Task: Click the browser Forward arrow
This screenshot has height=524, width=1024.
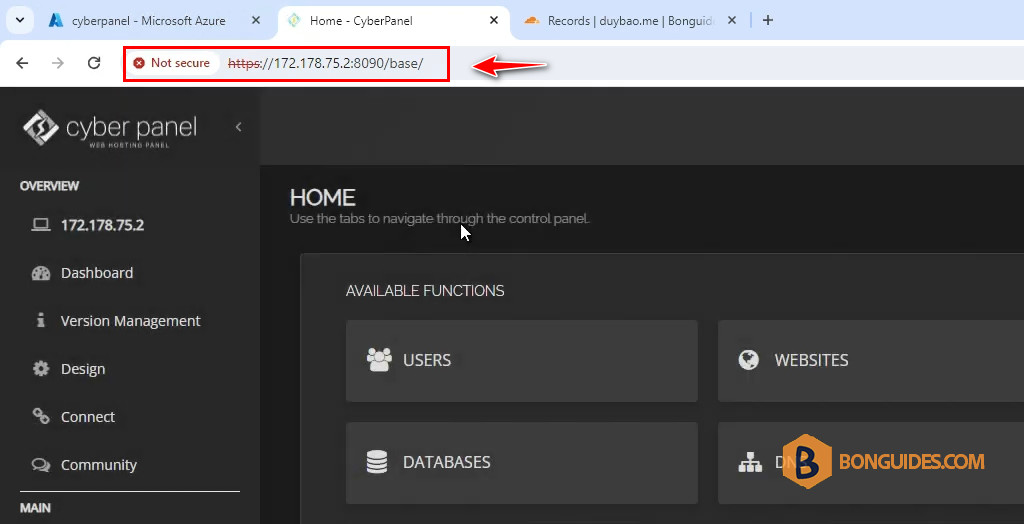Action: pos(58,63)
